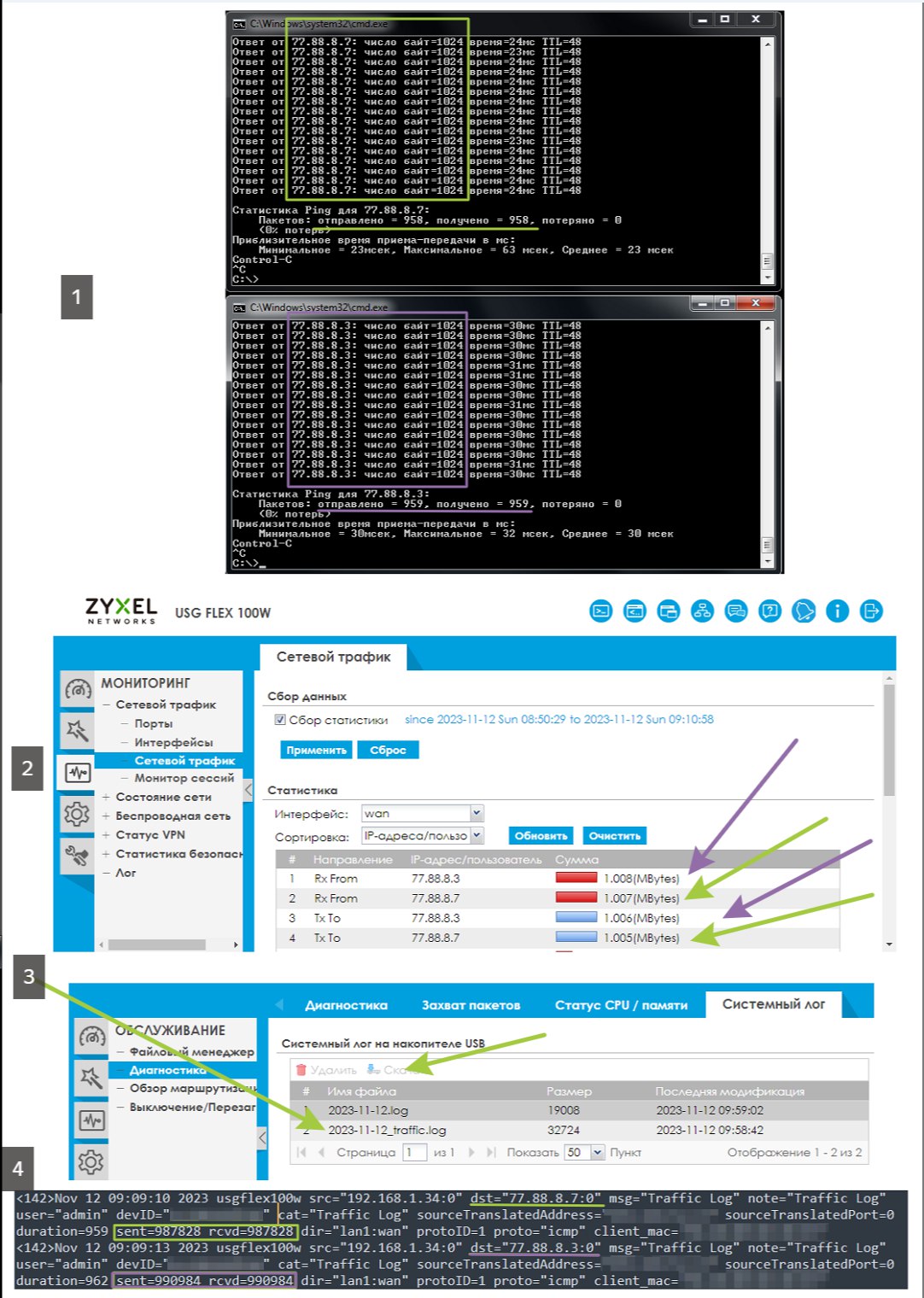
Task: Click the Страница page number field
Action: click(x=415, y=1152)
